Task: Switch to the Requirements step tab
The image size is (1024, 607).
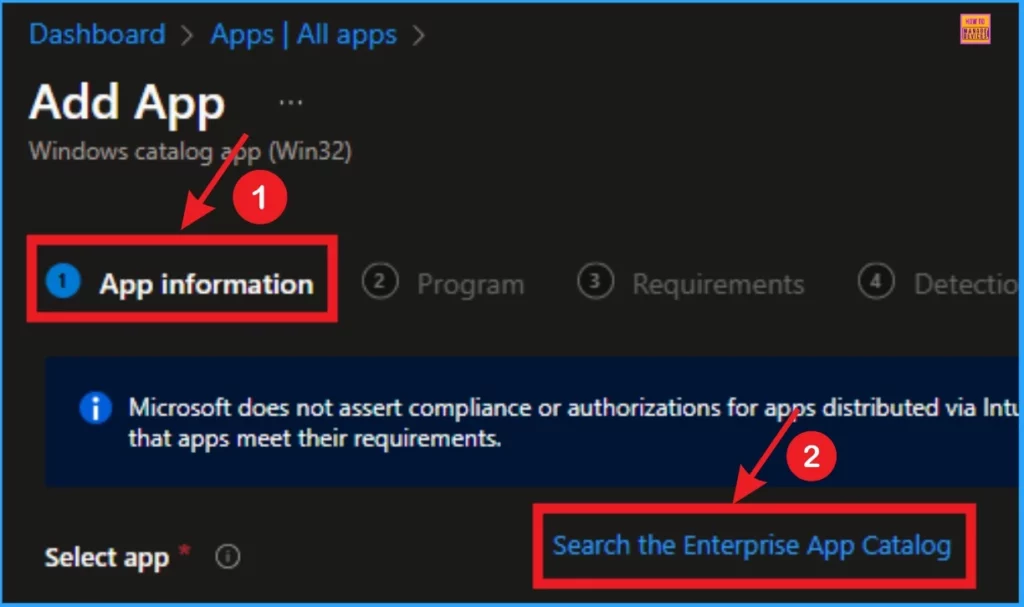Action: [x=691, y=284]
